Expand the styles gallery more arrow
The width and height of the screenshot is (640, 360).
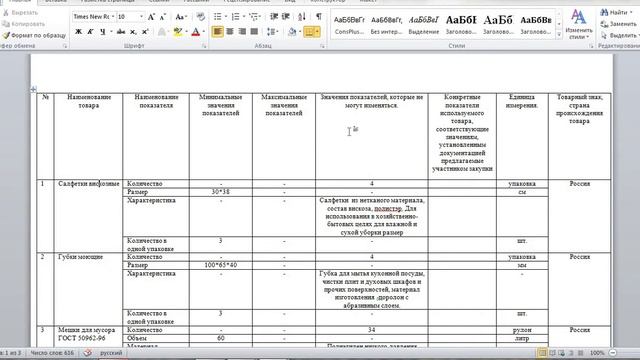point(559,35)
